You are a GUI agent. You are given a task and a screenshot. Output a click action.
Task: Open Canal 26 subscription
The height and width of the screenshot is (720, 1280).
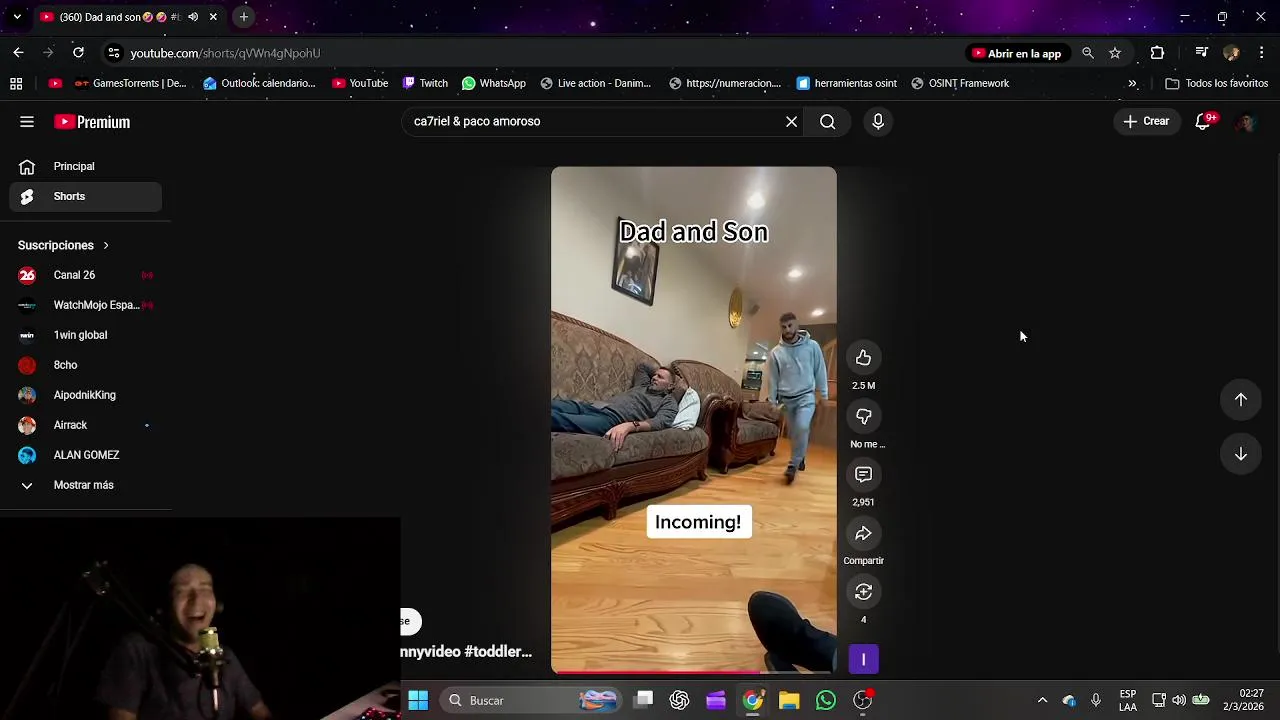pyautogui.click(x=86, y=275)
